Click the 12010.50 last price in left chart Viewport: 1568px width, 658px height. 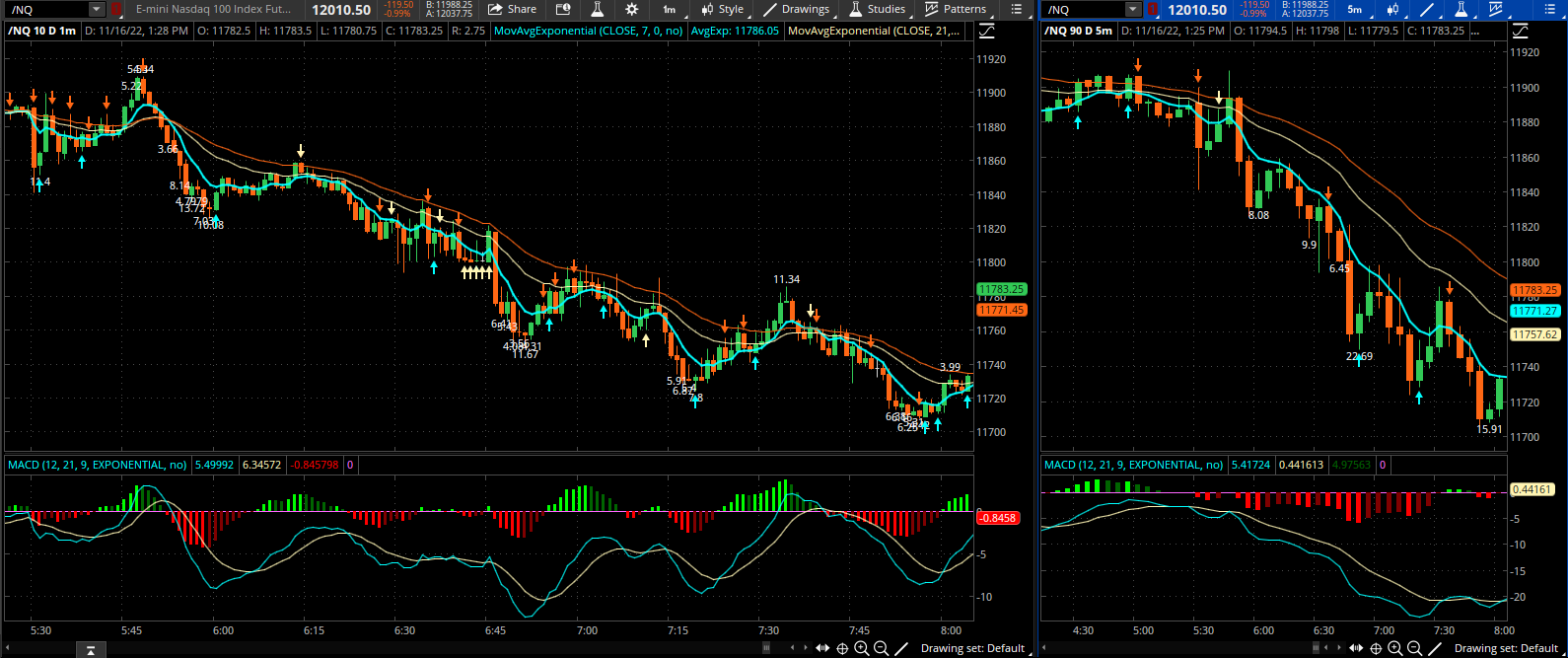[341, 10]
